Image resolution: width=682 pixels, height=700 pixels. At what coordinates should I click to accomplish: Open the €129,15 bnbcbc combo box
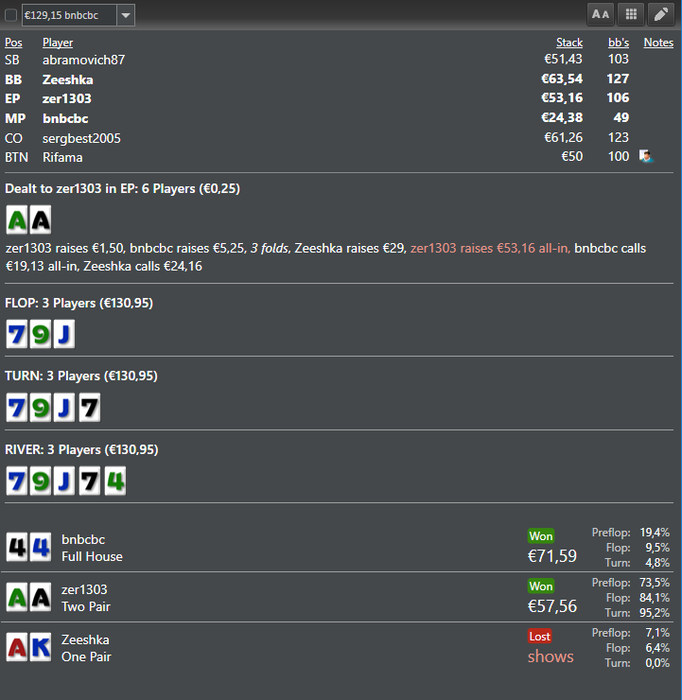78,15
